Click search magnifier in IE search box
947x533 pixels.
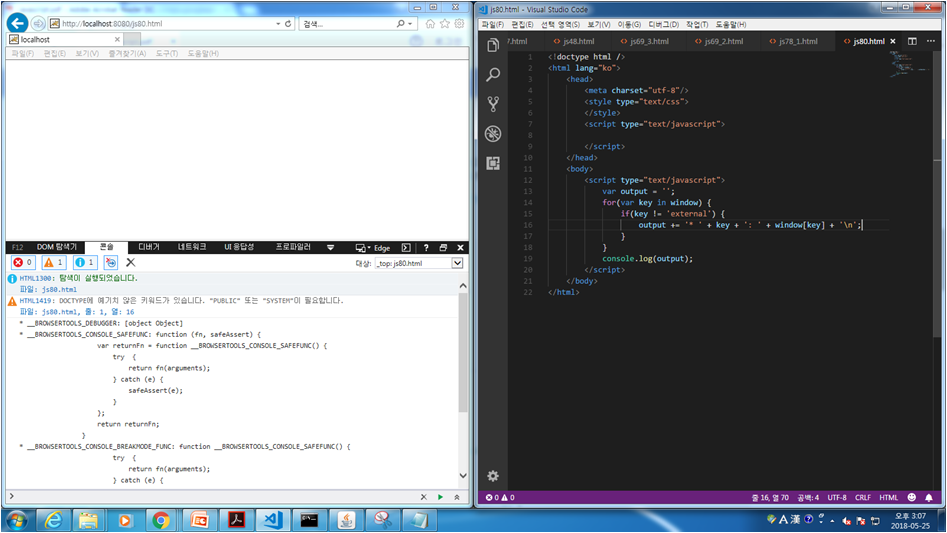(x=400, y=24)
